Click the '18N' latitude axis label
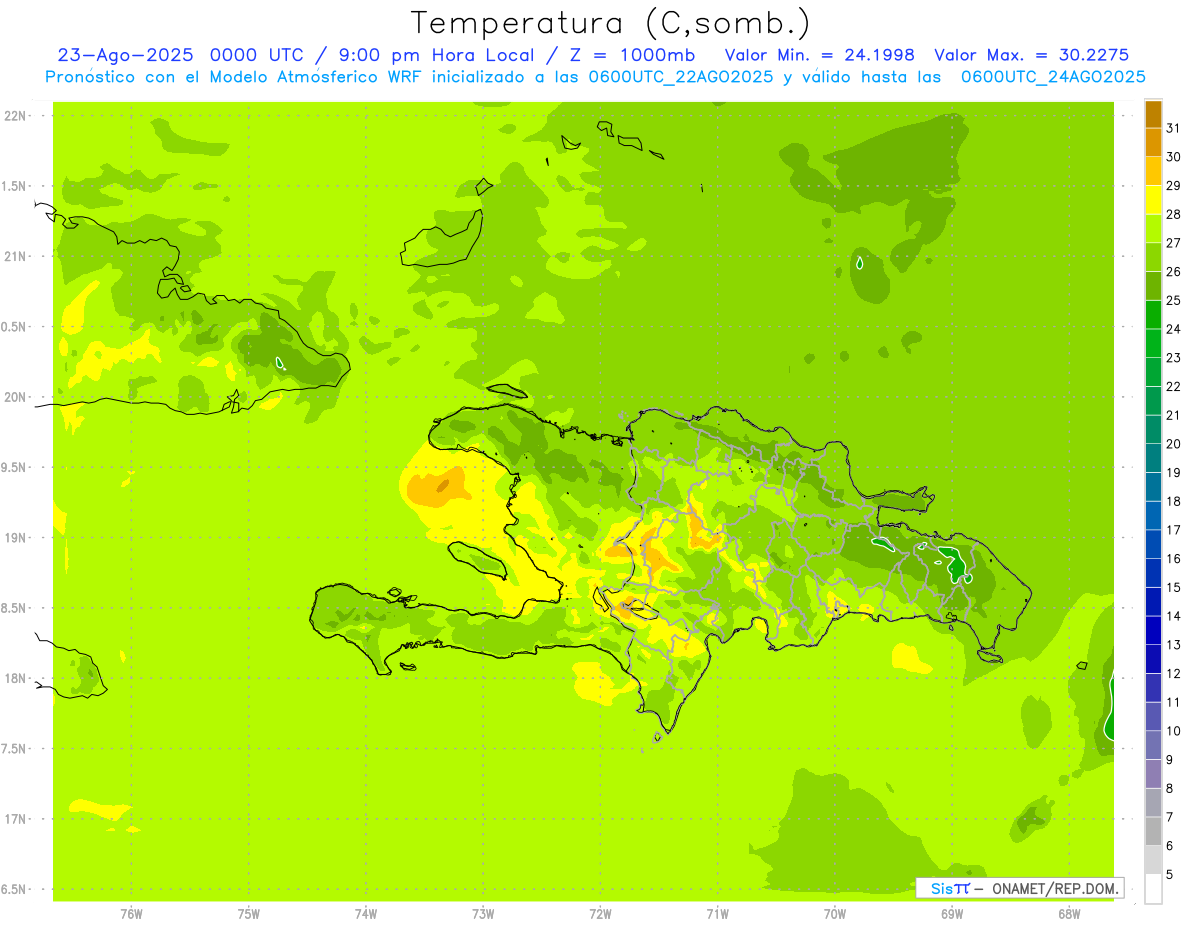This screenshot has width=1200, height=927. (17, 679)
